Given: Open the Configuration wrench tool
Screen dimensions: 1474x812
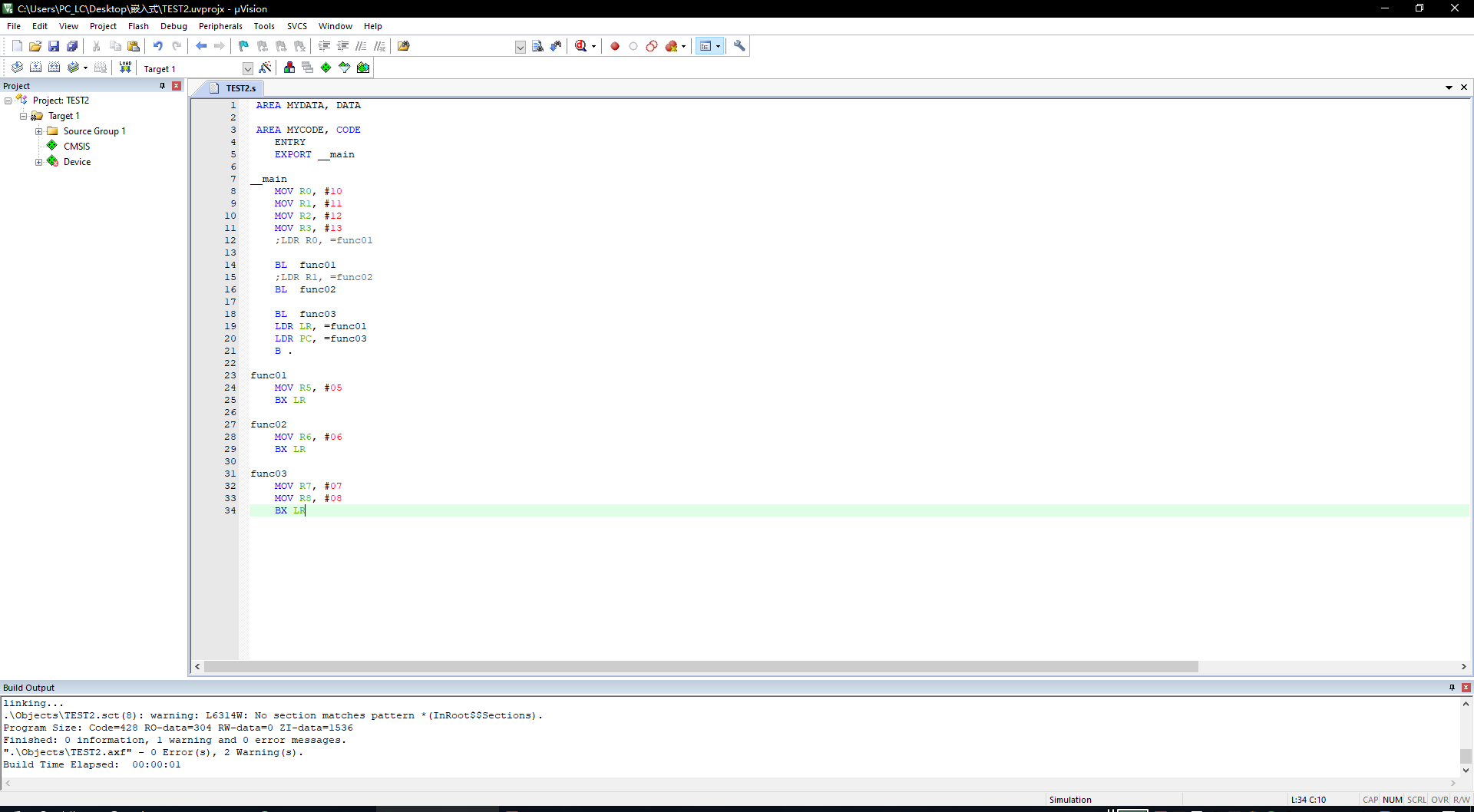Looking at the screenshot, I should pos(739,46).
